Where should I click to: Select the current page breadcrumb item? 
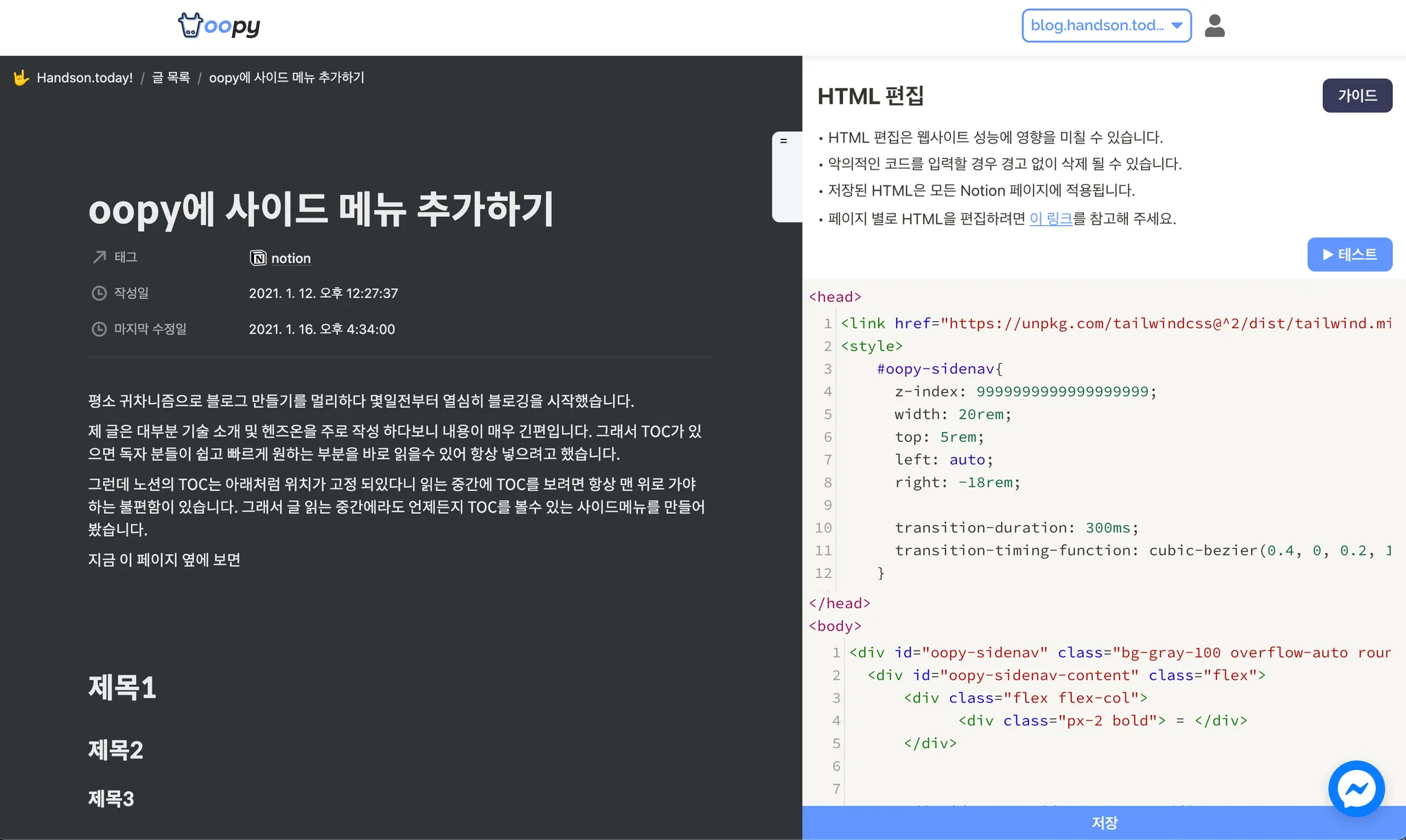click(x=286, y=78)
